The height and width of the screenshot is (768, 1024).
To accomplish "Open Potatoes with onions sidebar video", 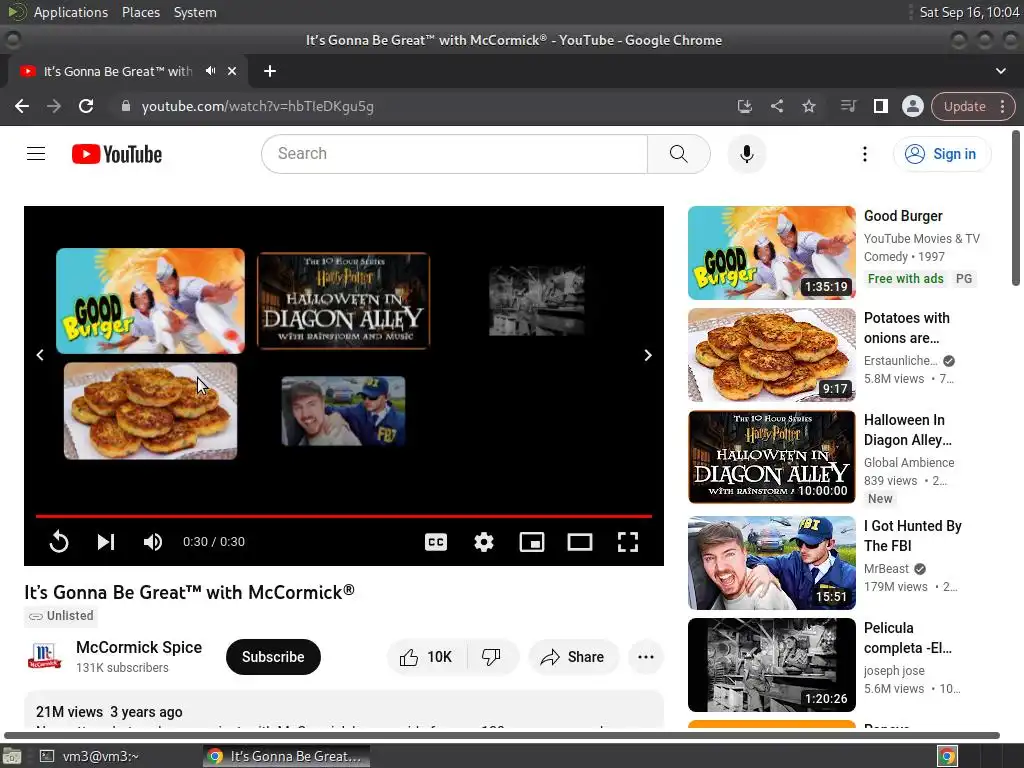I will pos(771,355).
